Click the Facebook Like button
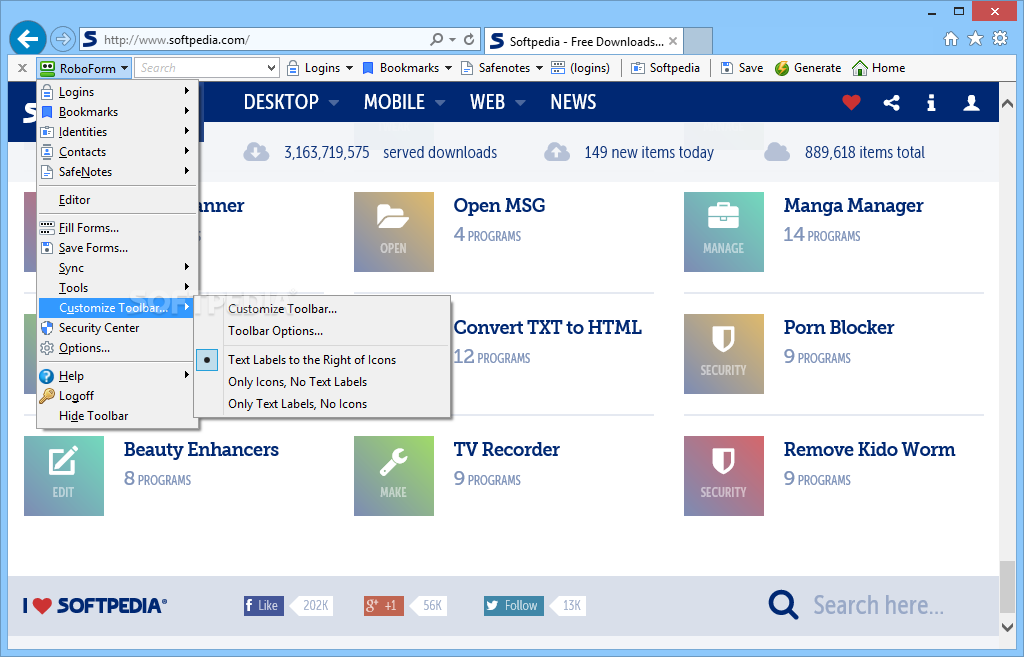Screen dimensions: 1024x657 click(264, 606)
